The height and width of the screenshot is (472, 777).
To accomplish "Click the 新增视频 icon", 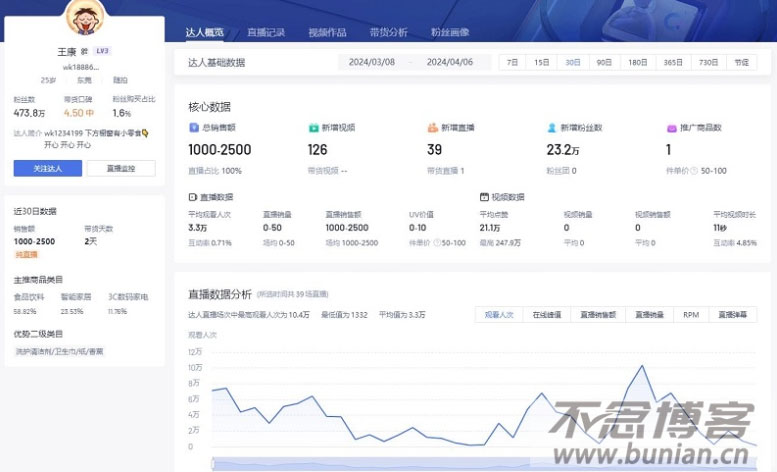I will (313, 128).
